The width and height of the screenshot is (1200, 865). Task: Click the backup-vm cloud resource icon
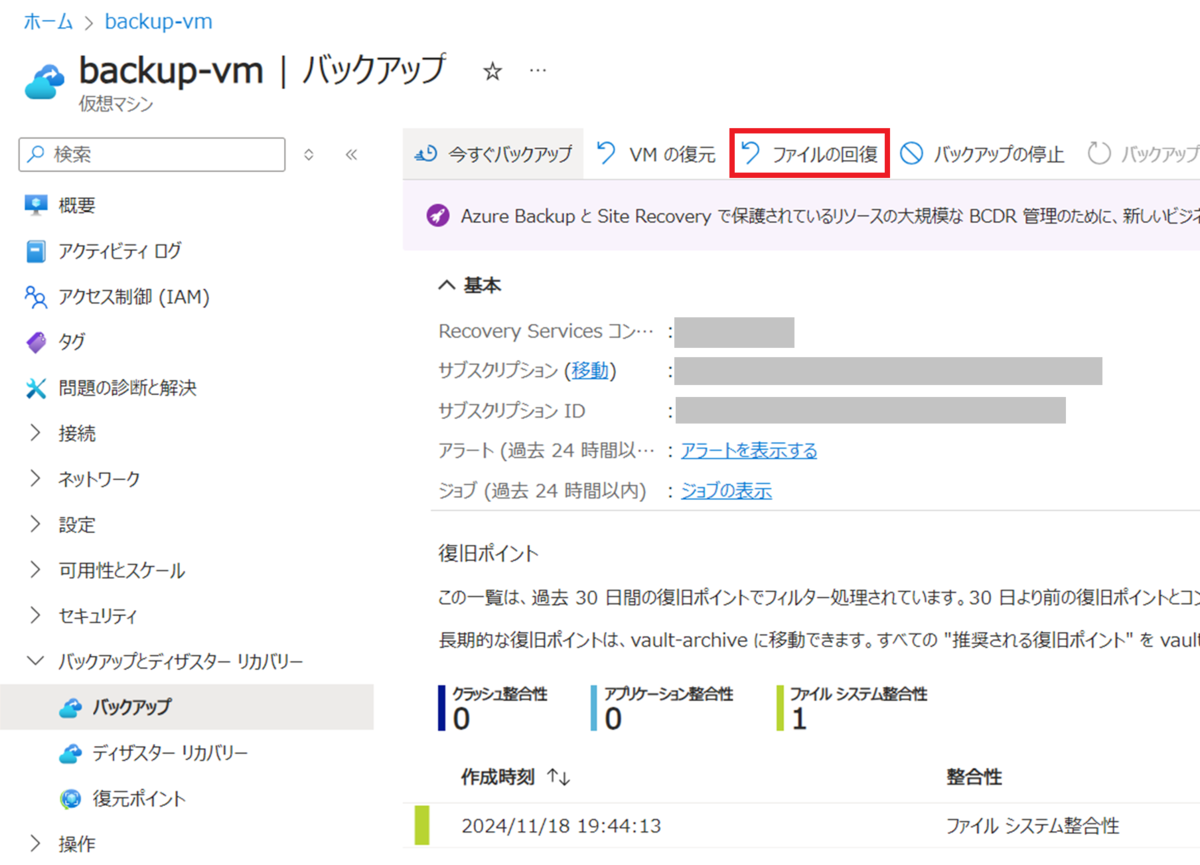pos(45,81)
